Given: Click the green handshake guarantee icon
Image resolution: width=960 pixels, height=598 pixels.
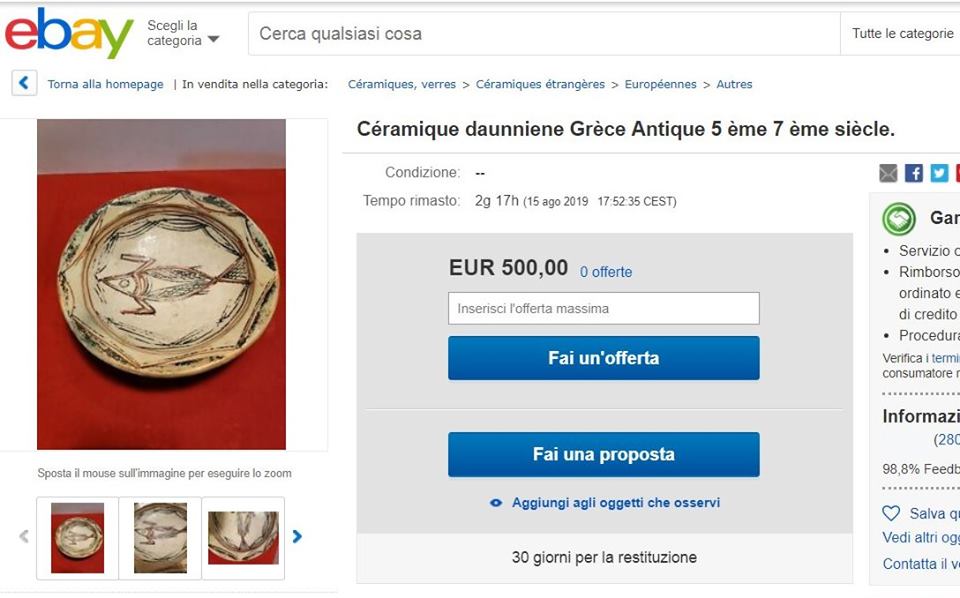Looking at the screenshot, I should [x=898, y=219].
